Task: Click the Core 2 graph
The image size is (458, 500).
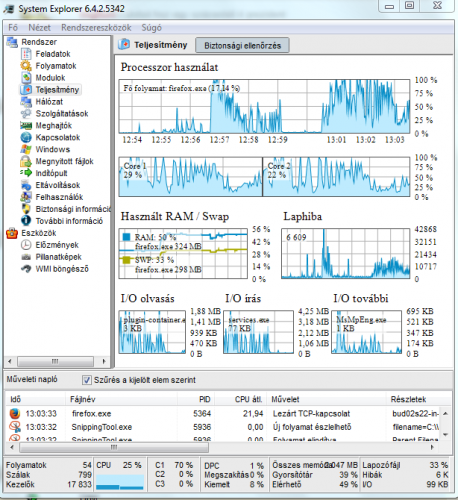Action: (336, 177)
